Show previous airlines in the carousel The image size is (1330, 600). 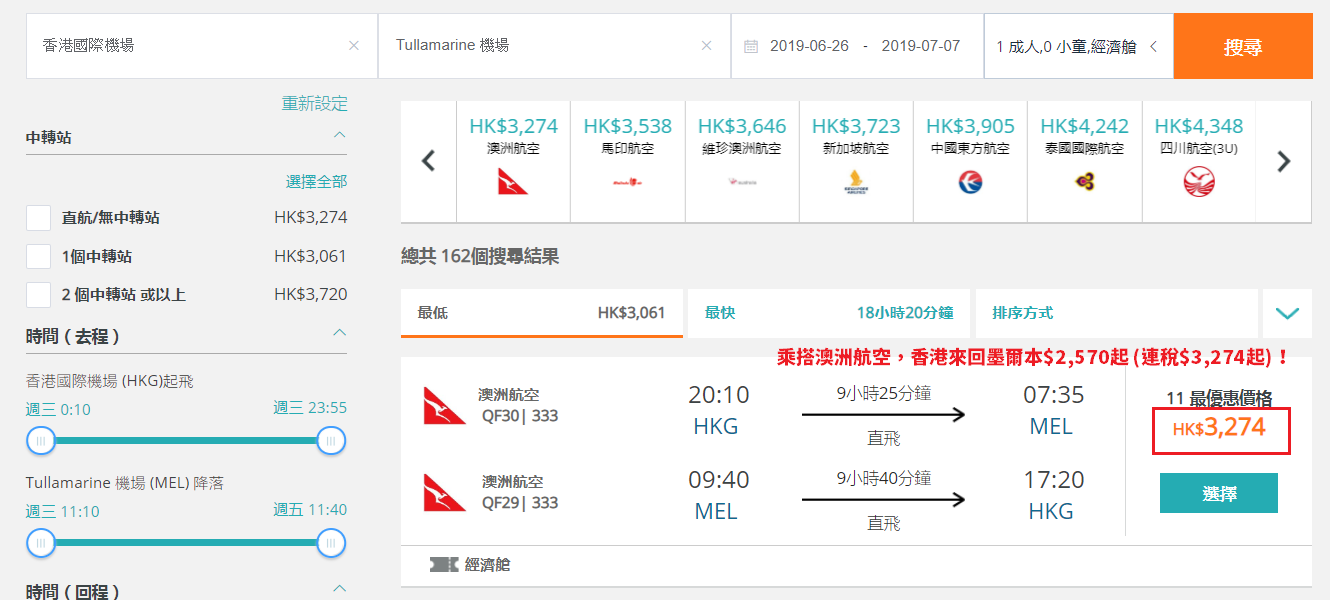coord(429,161)
